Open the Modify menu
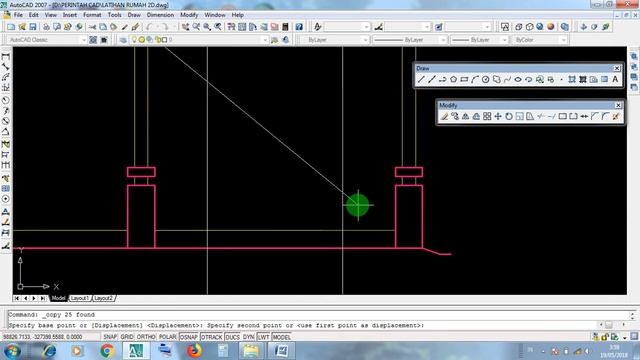Viewport: 640px width, 360px height. [x=189, y=15]
